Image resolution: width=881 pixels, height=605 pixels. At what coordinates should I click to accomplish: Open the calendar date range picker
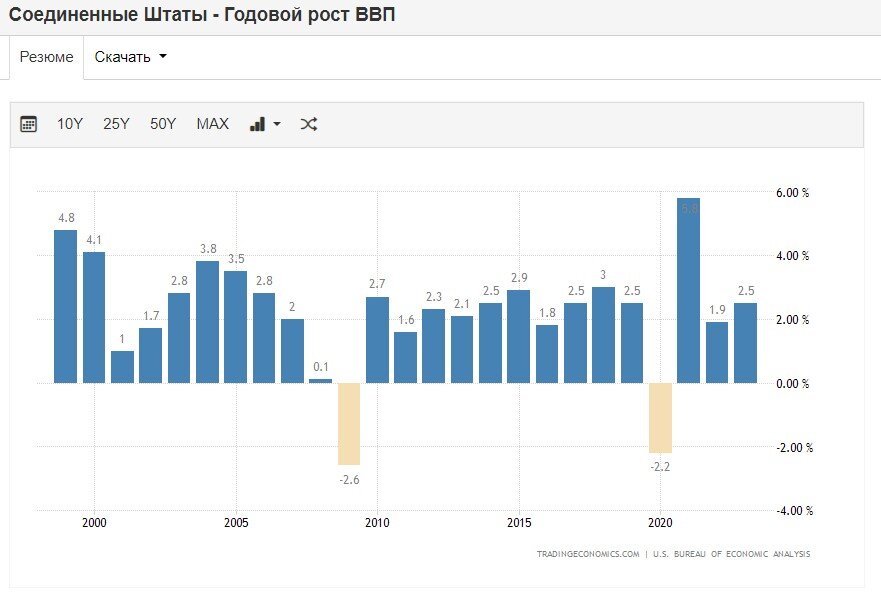[x=27, y=123]
